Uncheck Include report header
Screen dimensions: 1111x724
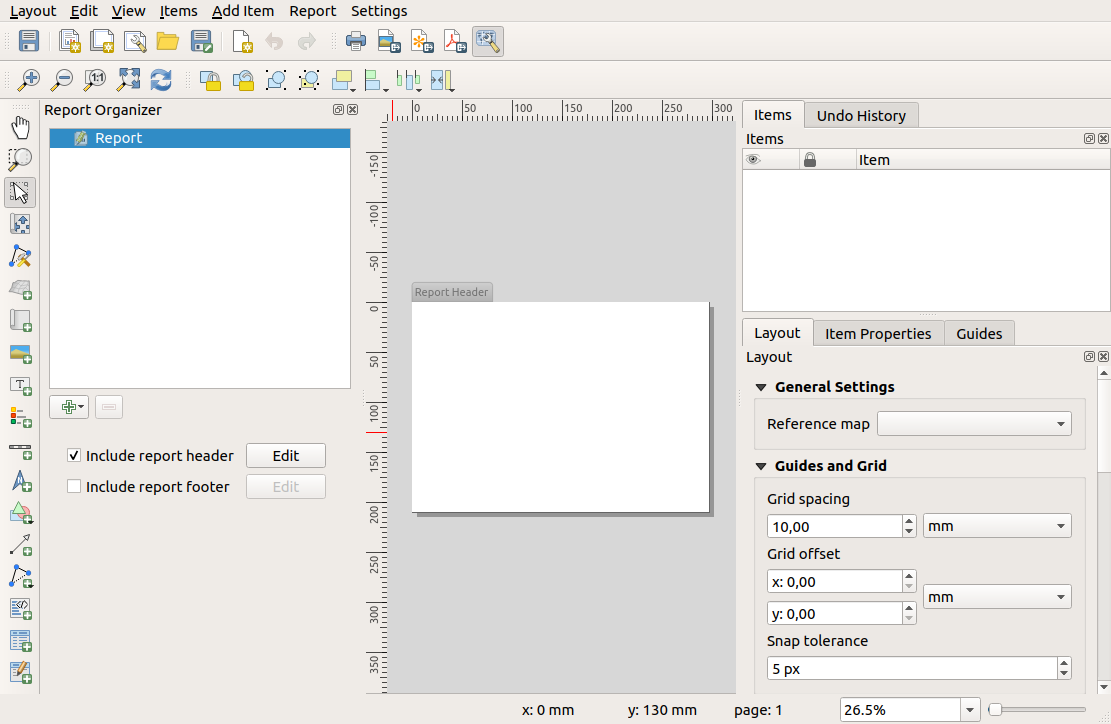(74, 456)
